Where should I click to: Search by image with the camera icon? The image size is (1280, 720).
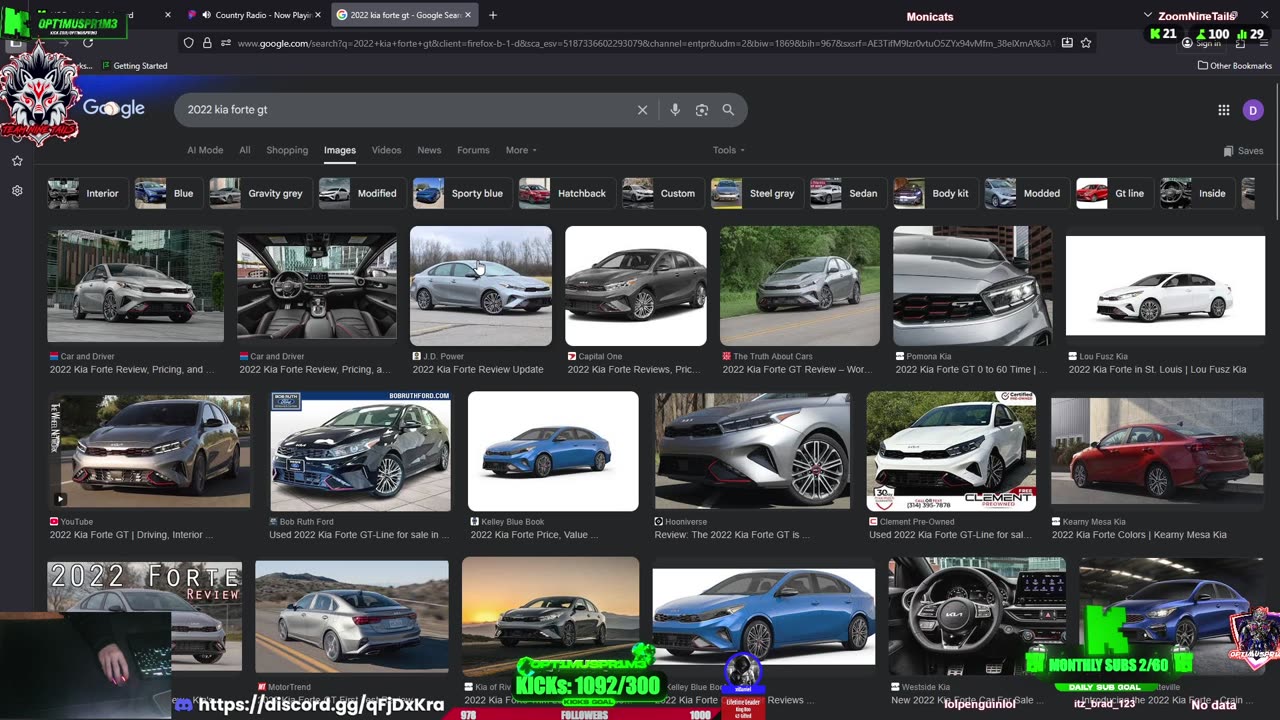point(702,110)
